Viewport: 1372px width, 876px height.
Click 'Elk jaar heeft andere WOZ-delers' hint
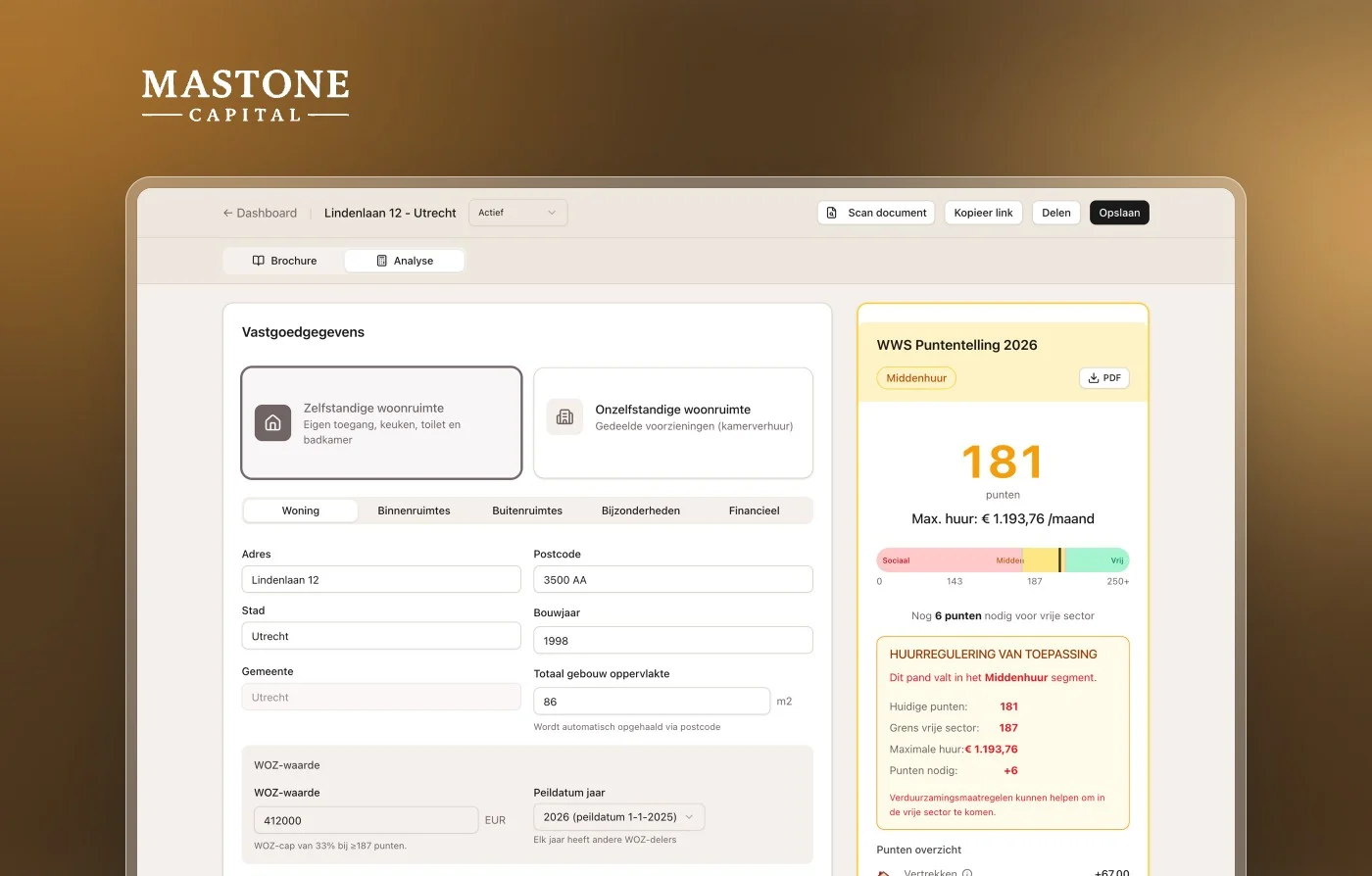(605, 840)
